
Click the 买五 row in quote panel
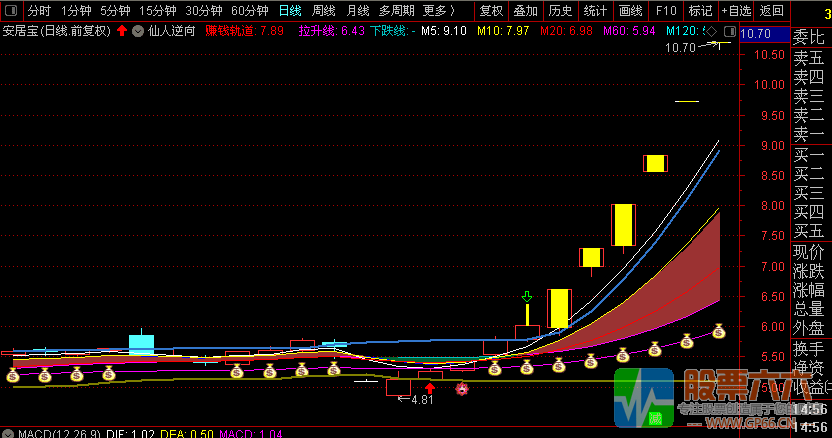click(809, 231)
